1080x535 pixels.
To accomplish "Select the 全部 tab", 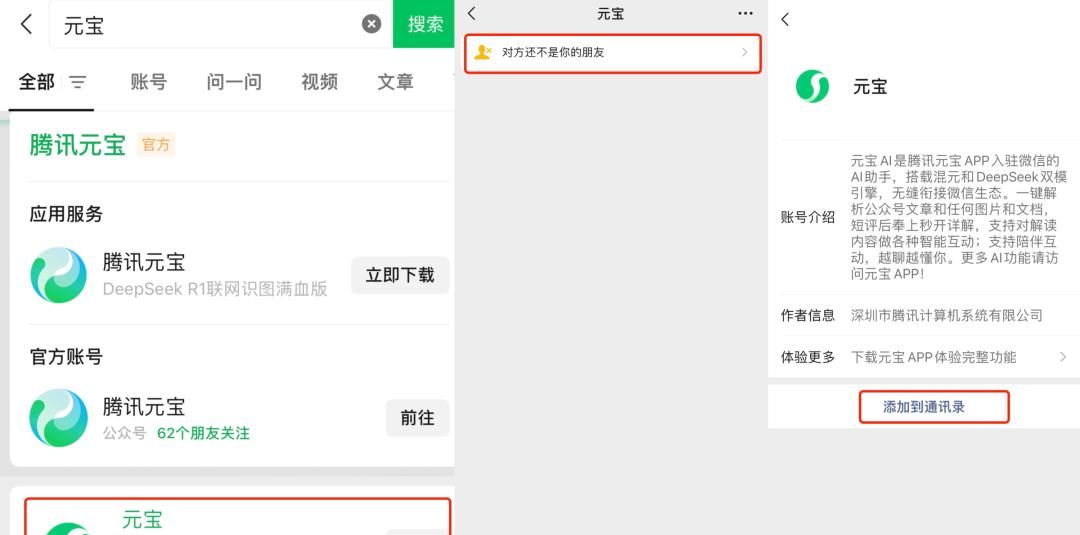I will 37,82.
